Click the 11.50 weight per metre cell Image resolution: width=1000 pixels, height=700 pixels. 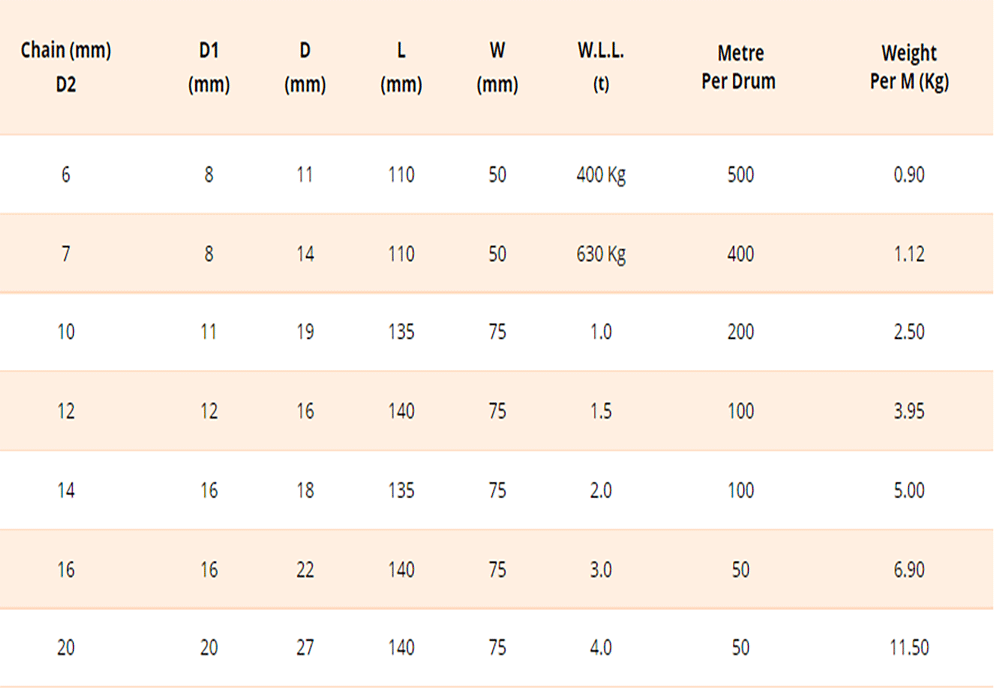tap(909, 648)
